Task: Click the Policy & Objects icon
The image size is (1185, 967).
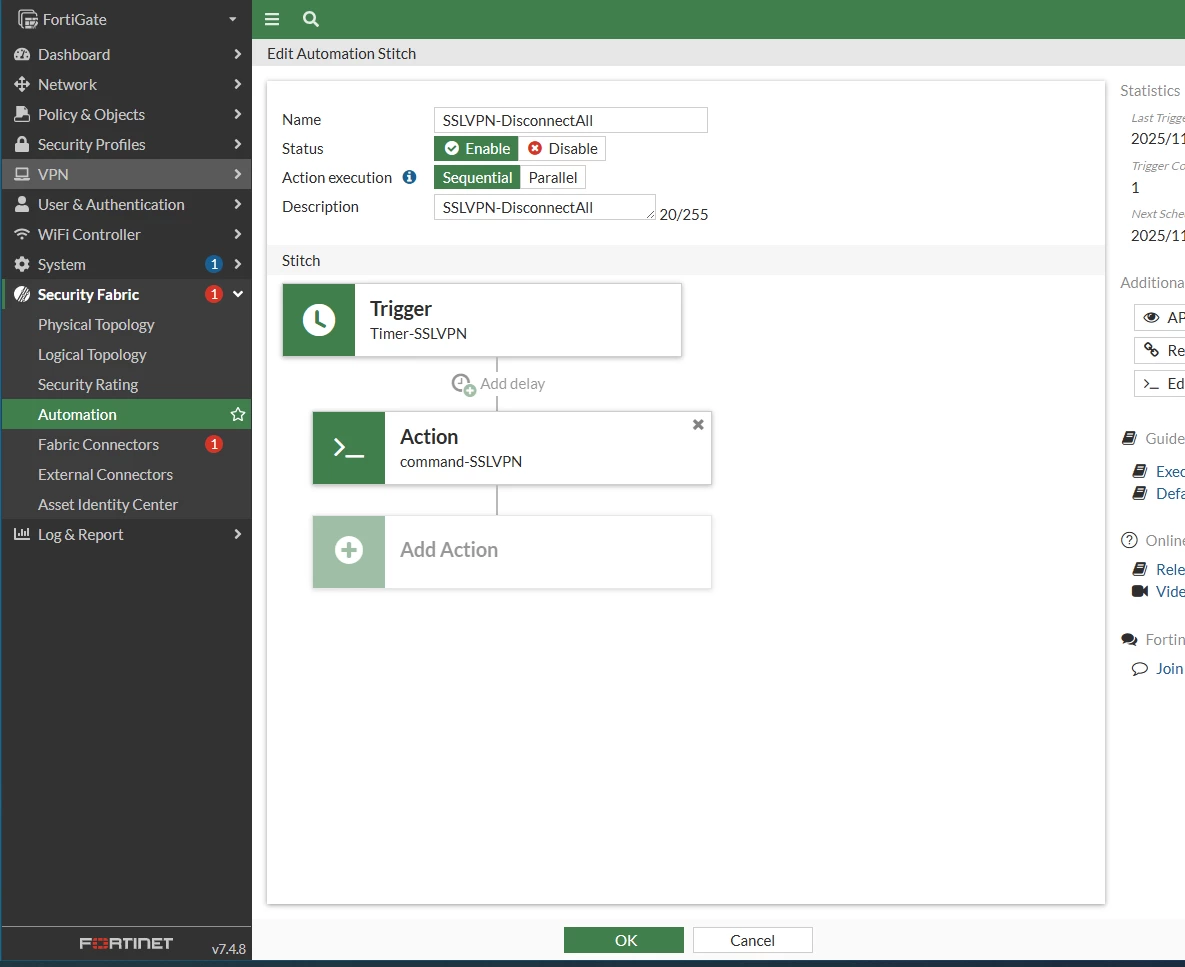Action: click(x=22, y=114)
